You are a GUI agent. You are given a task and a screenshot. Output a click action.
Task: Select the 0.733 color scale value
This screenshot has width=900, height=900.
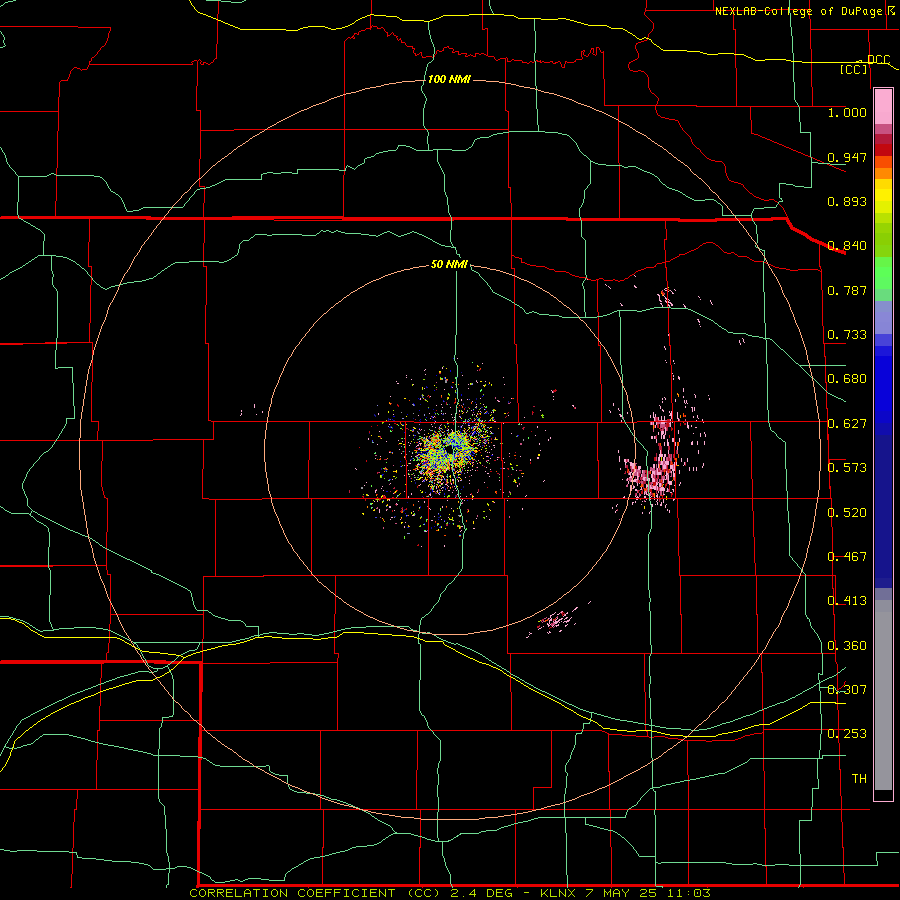pyautogui.click(x=847, y=335)
